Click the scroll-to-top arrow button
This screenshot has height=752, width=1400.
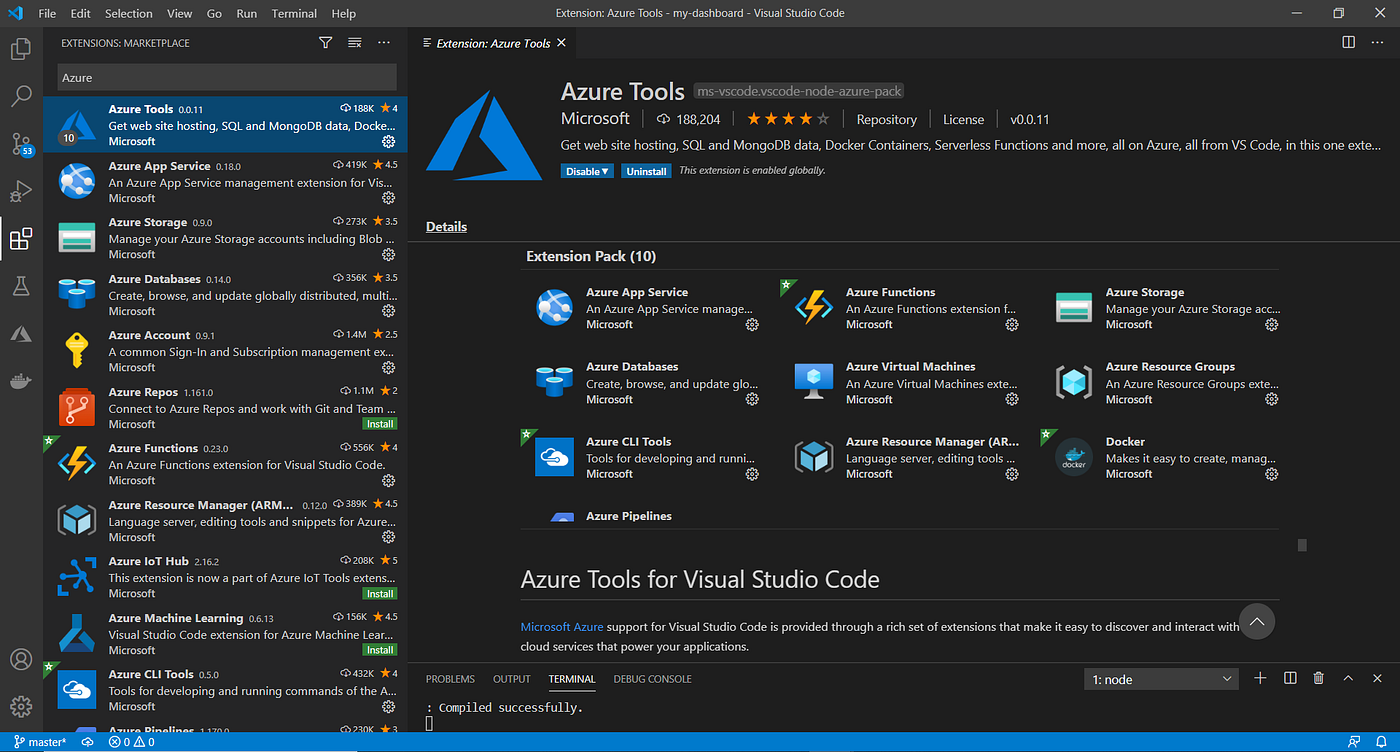pos(1257,621)
